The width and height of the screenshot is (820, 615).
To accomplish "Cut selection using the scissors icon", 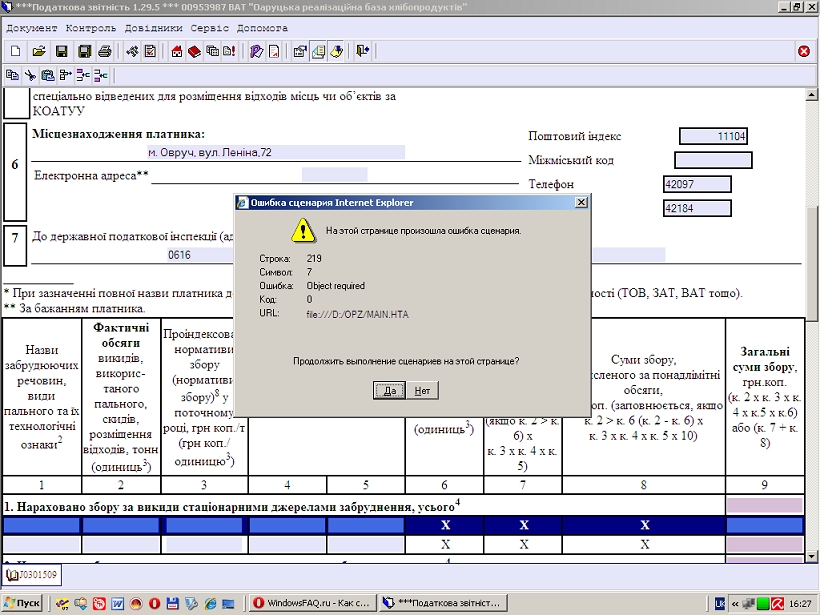I will (30, 75).
